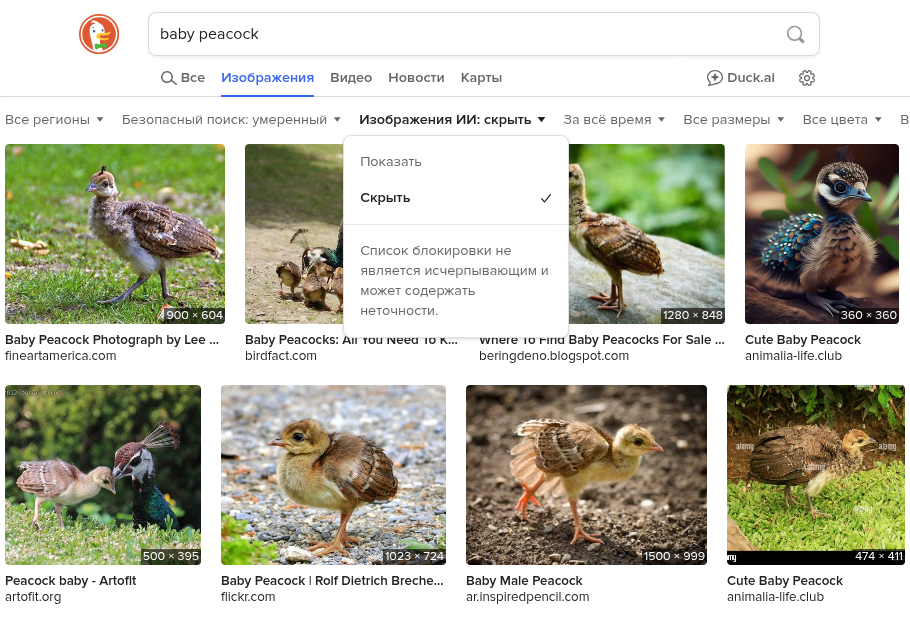Click the flickr.com source link

pyautogui.click(x=248, y=597)
